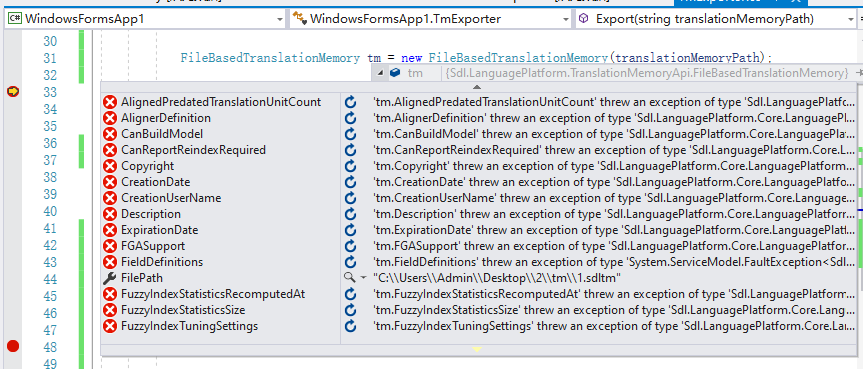This screenshot has width=863, height=369.
Task: Collapse the tm datatip expander arrow
Action: pyautogui.click(x=380, y=73)
